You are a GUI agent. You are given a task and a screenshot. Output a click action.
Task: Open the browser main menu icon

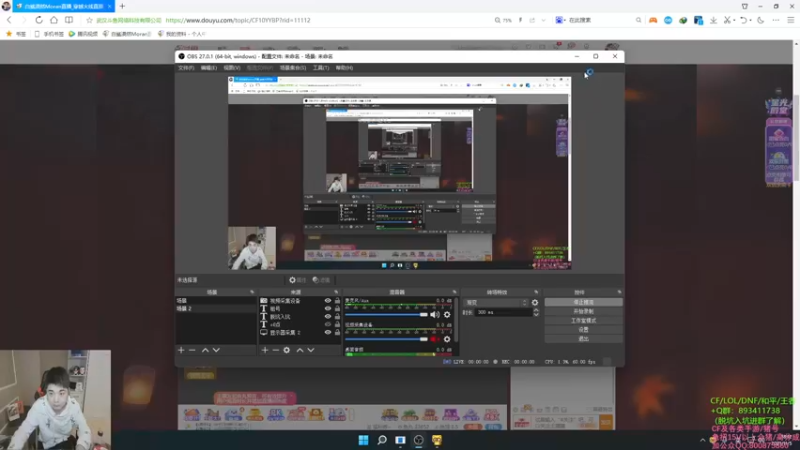pos(791,20)
